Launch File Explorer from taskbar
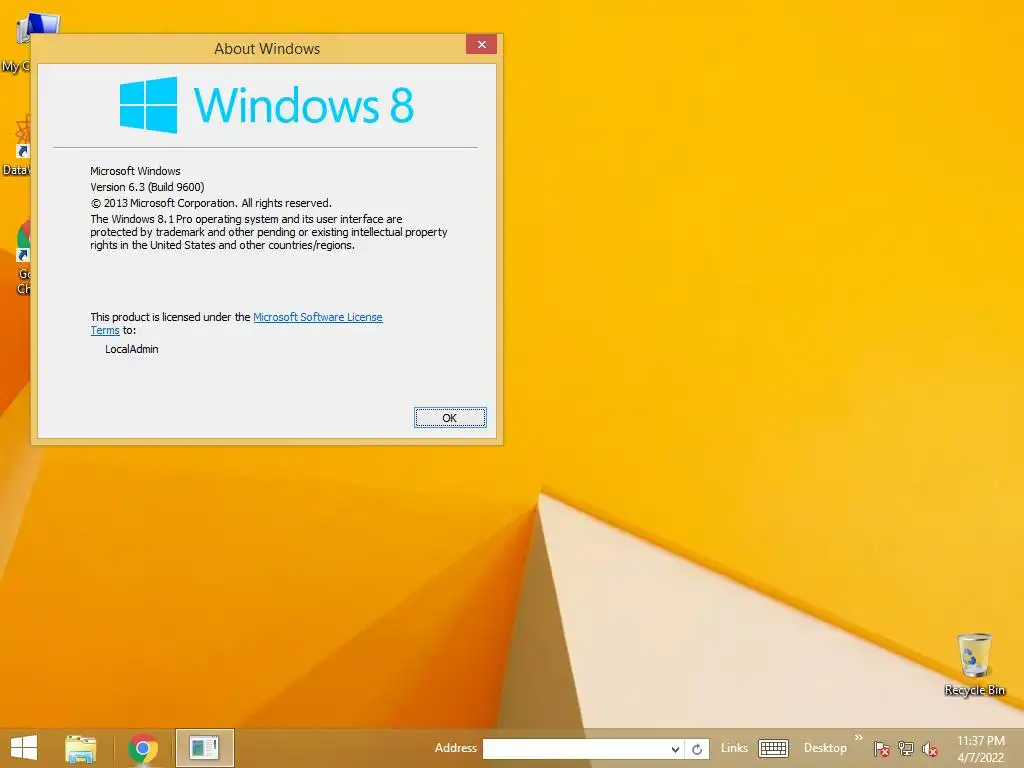Image resolution: width=1024 pixels, height=768 pixels. [x=80, y=748]
